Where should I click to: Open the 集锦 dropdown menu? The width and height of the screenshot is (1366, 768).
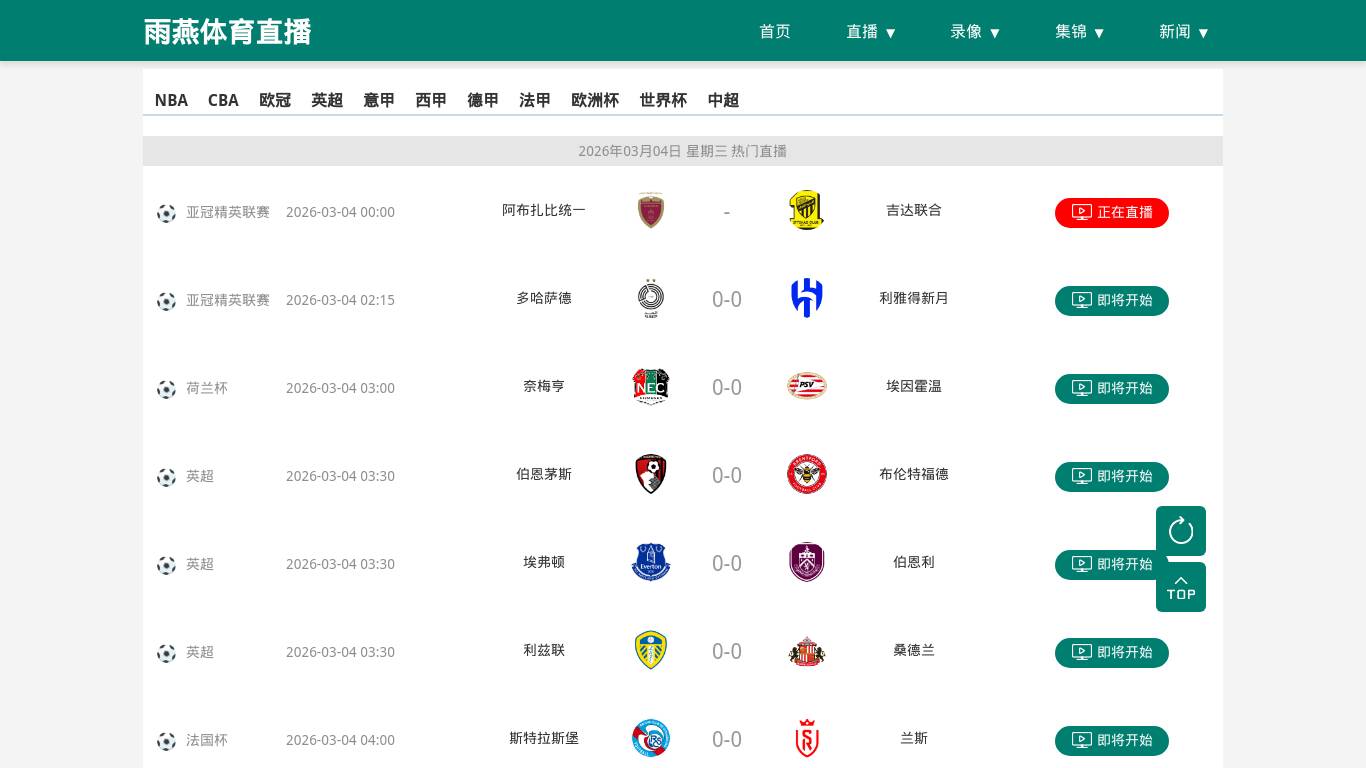[1080, 32]
